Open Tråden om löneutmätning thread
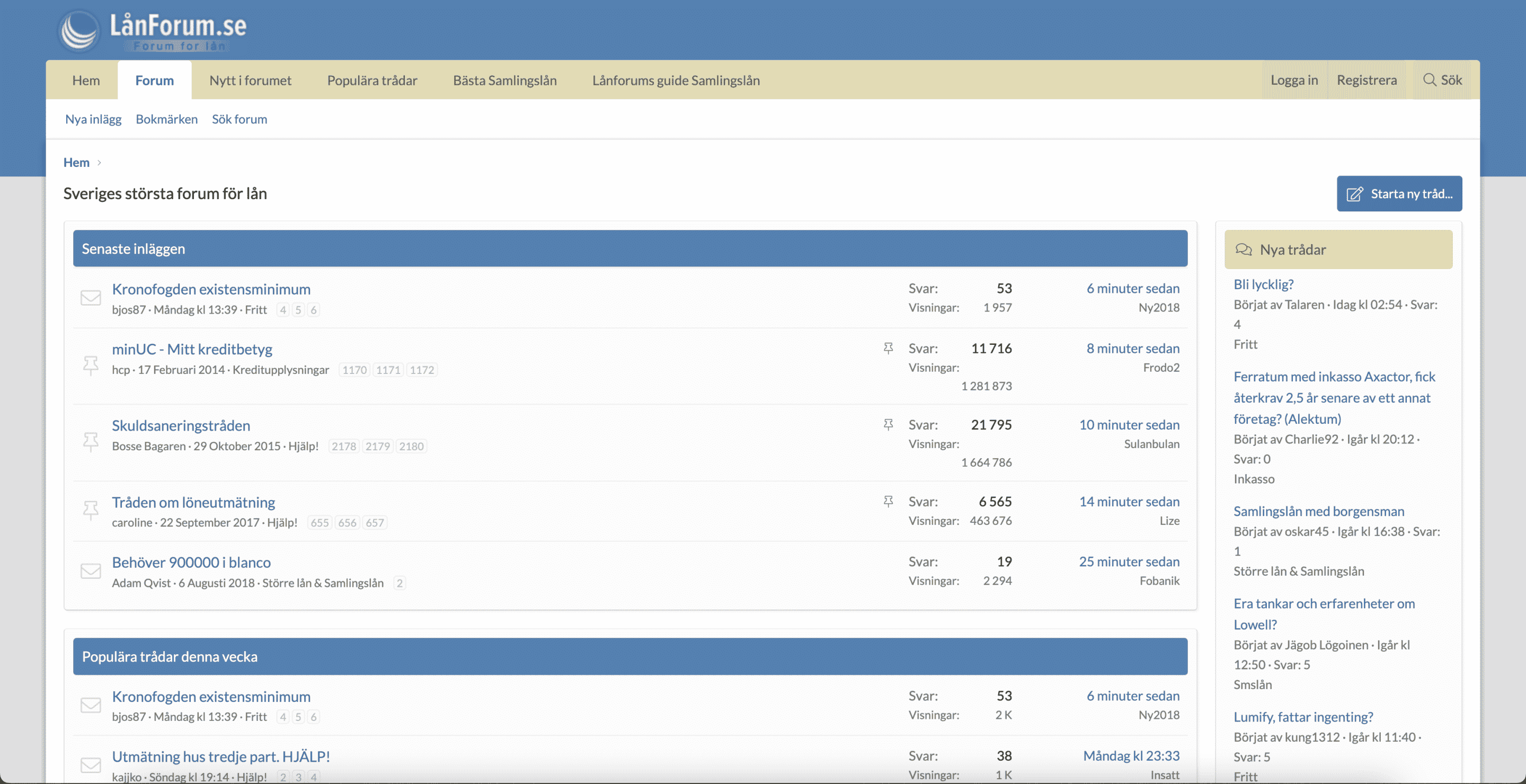This screenshot has height=784, width=1526. (x=193, y=502)
